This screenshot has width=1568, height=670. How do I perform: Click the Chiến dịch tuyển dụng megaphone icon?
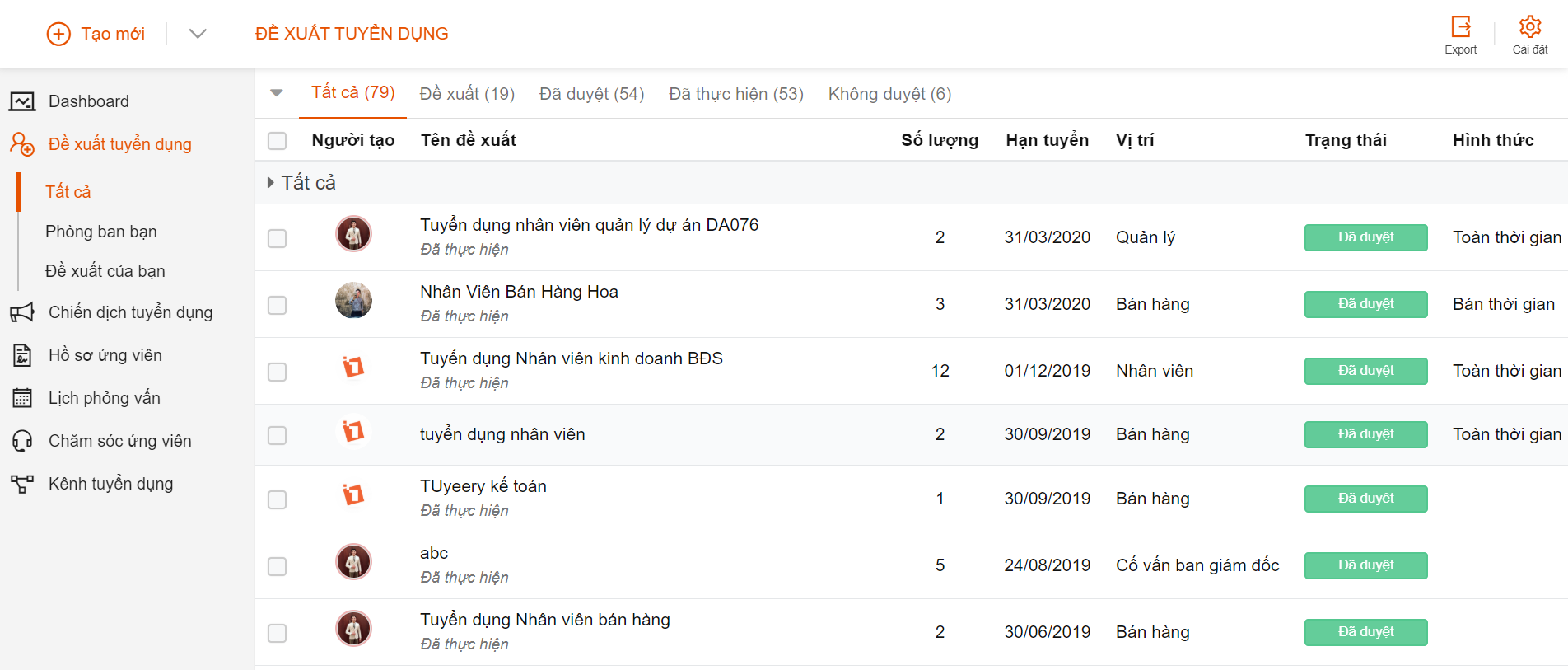coord(22,312)
